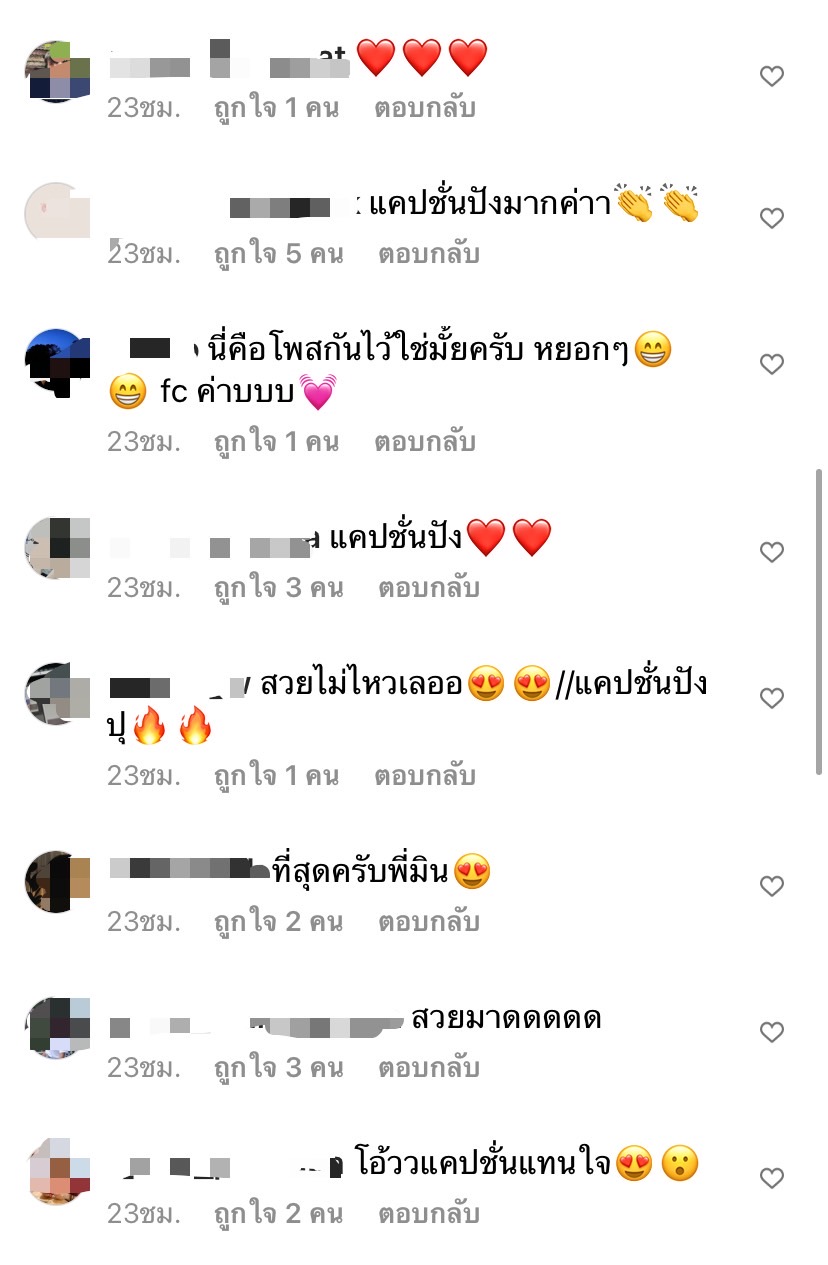
Task: Reply to the 'โอ้ววแคปชั่นแทนใจ' comment
Action: tap(429, 1214)
